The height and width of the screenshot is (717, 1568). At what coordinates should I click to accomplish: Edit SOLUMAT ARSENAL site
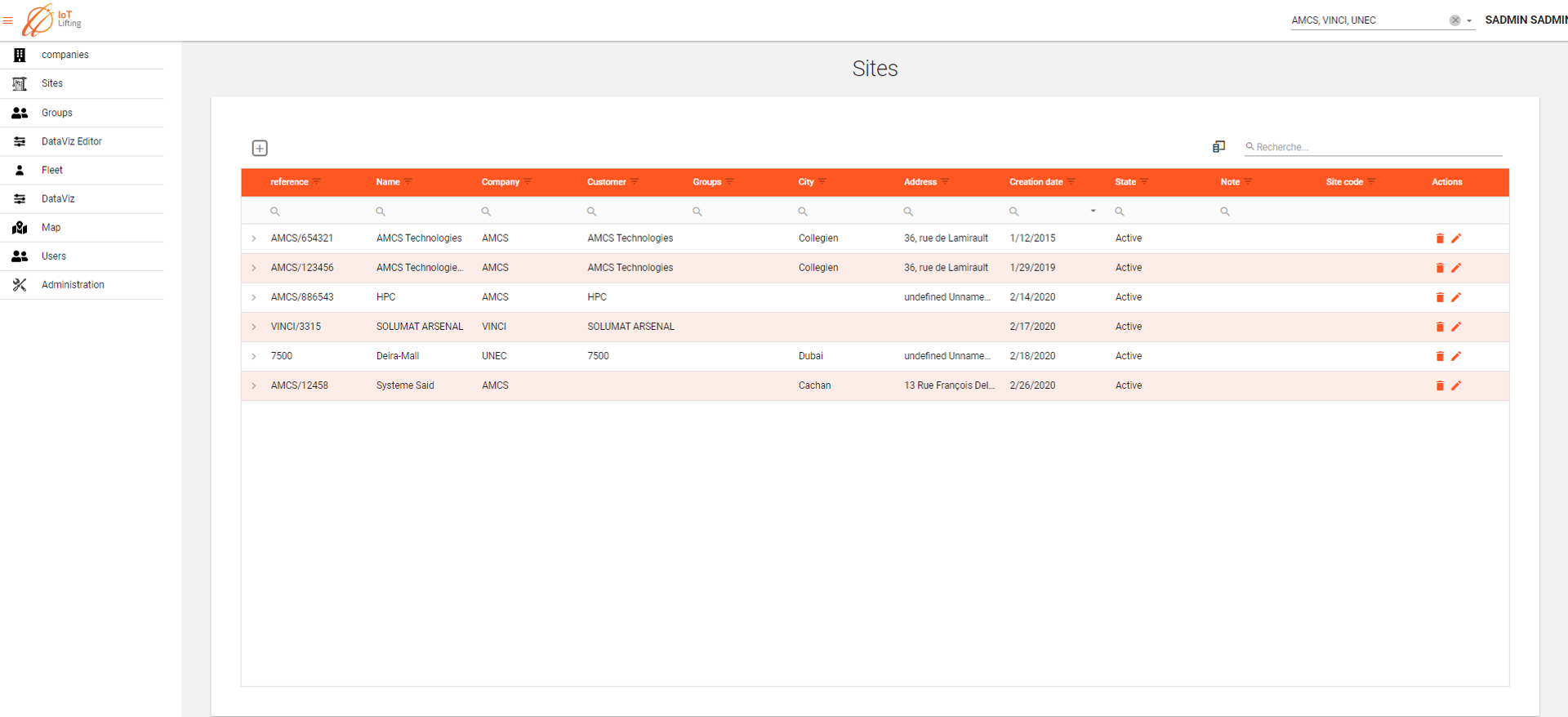click(x=1456, y=327)
